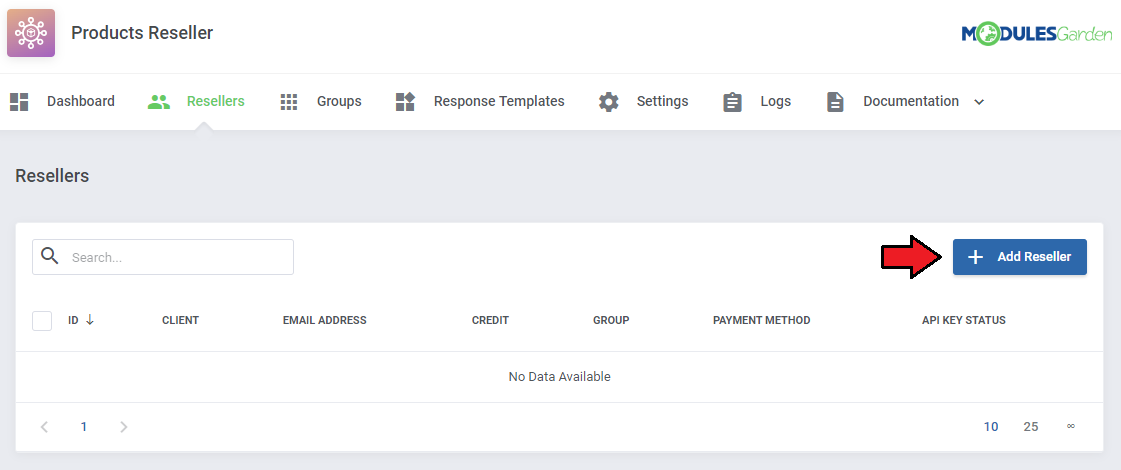Viewport: 1121px width, 470px height.
Task: Toggle the select-all checkbox in table header
Action: coord(42,320)
